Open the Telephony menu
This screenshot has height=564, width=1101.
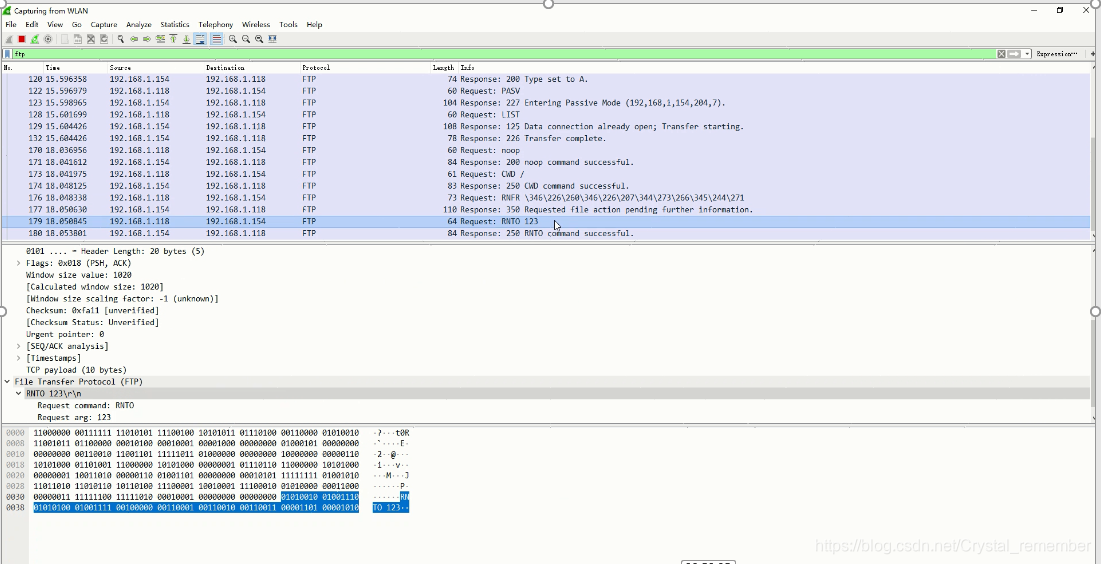[x=216, y=25]
